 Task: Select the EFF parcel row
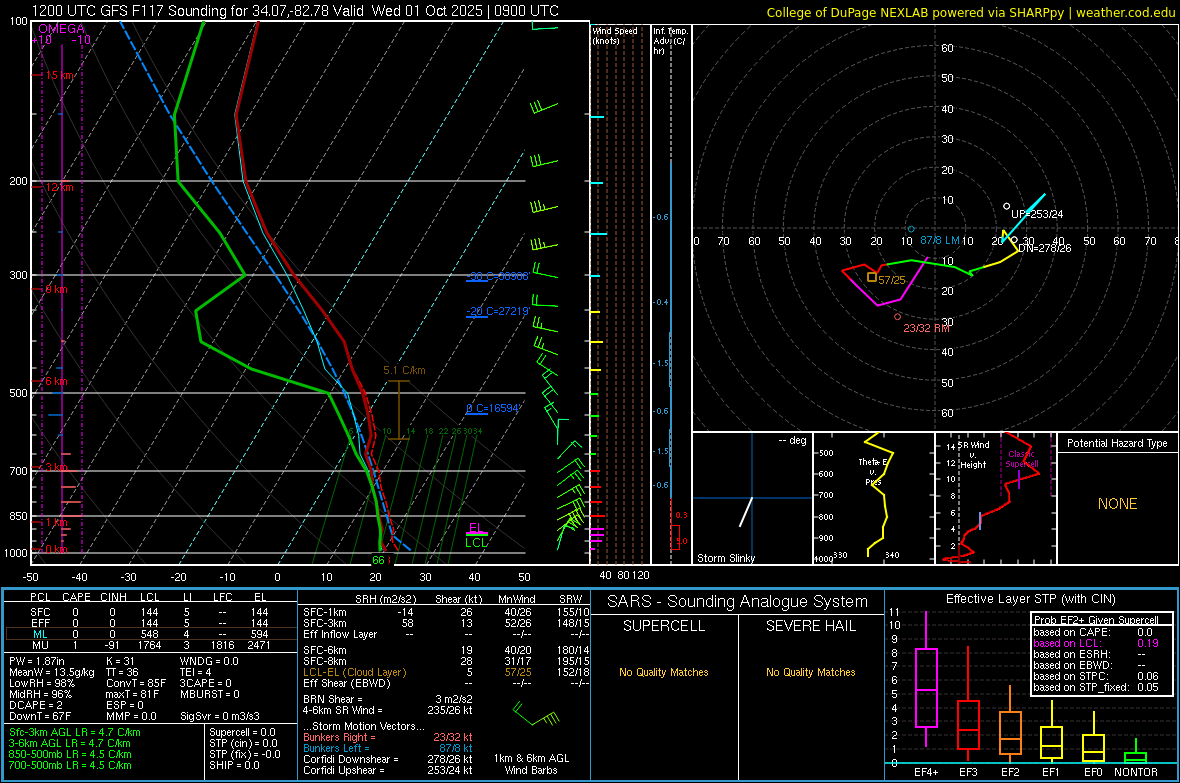(x=150, y=623)
